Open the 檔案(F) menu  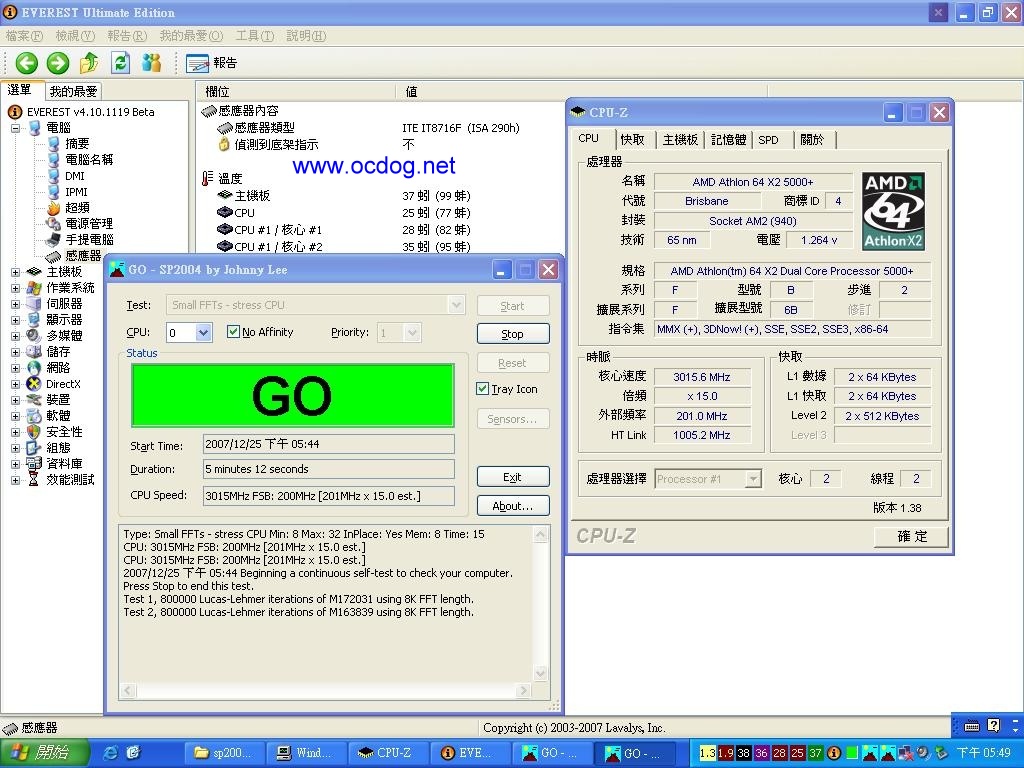24,36
